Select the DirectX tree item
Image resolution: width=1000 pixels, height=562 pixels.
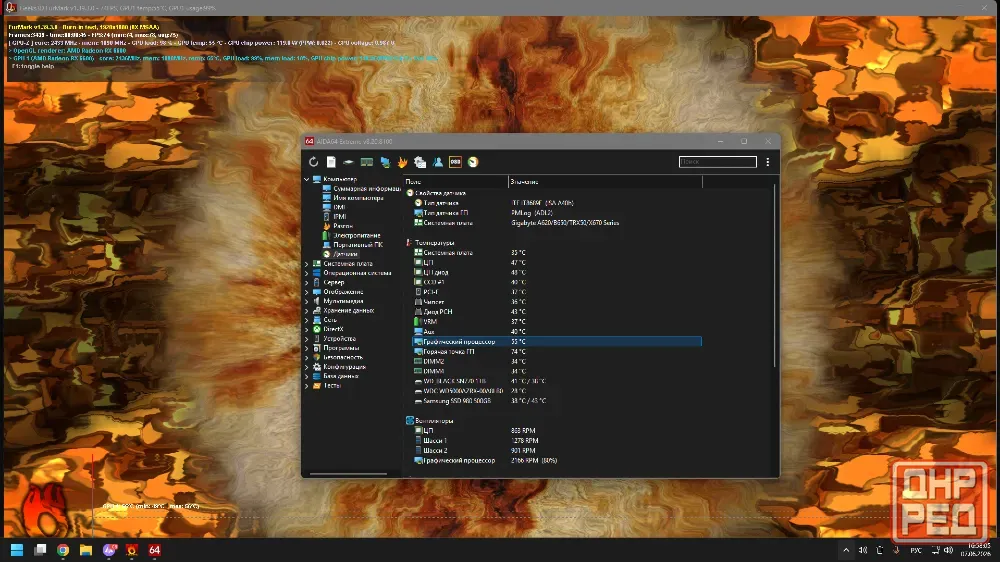coord(333,329)
